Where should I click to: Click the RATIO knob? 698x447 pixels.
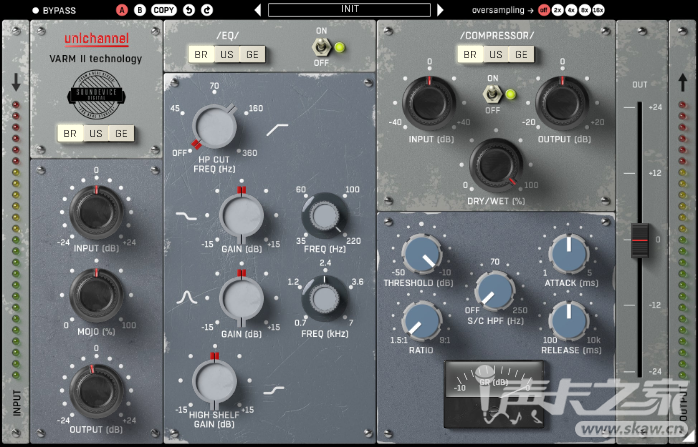(x=422, y=321)
